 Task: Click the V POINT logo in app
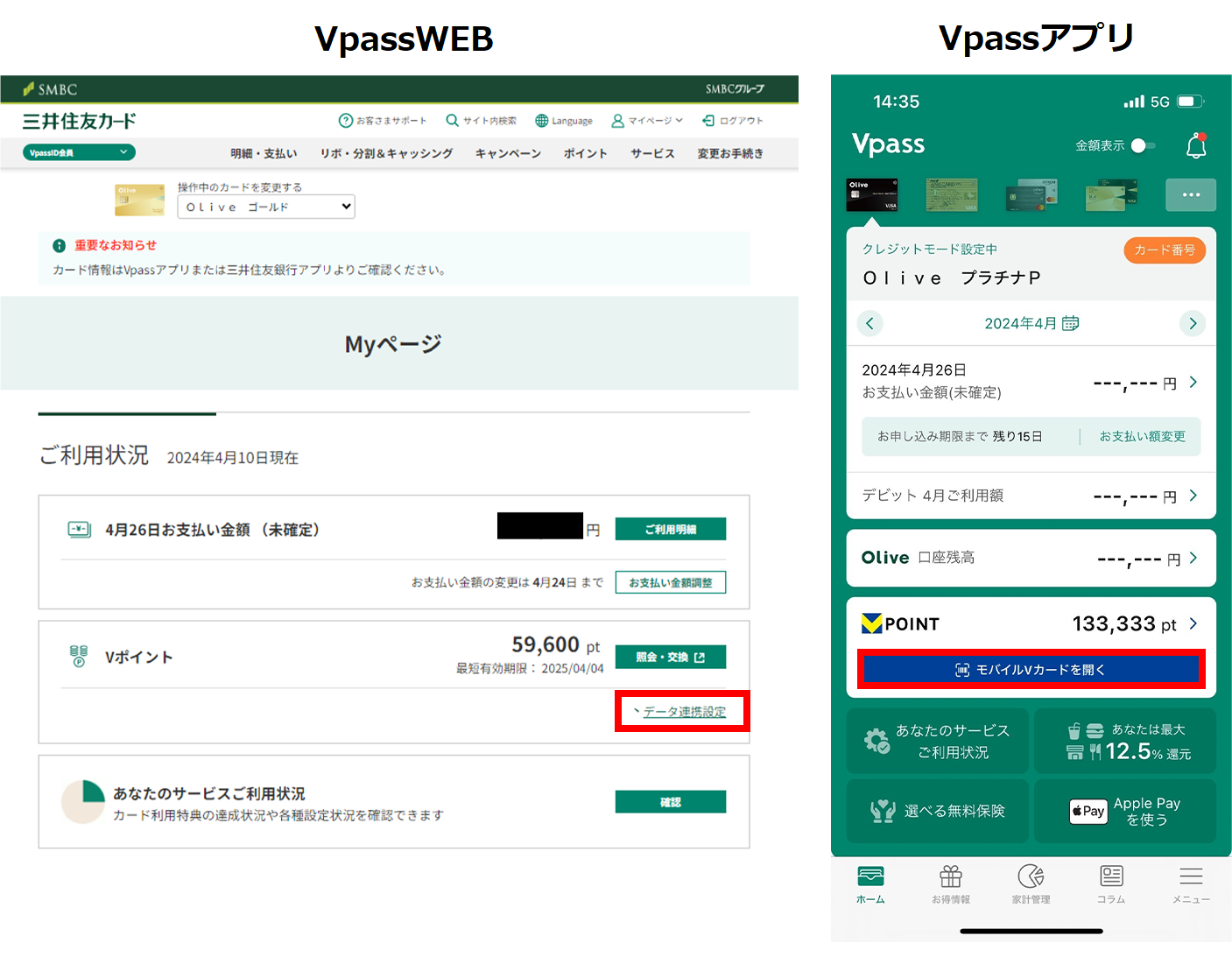(x=900, y=623)
